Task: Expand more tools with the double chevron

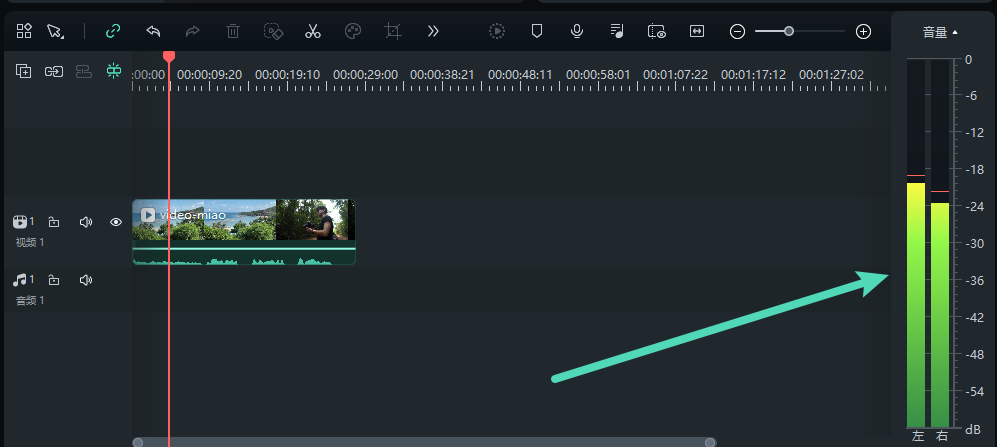Action: pyautogui.click(x=433, y=31)
